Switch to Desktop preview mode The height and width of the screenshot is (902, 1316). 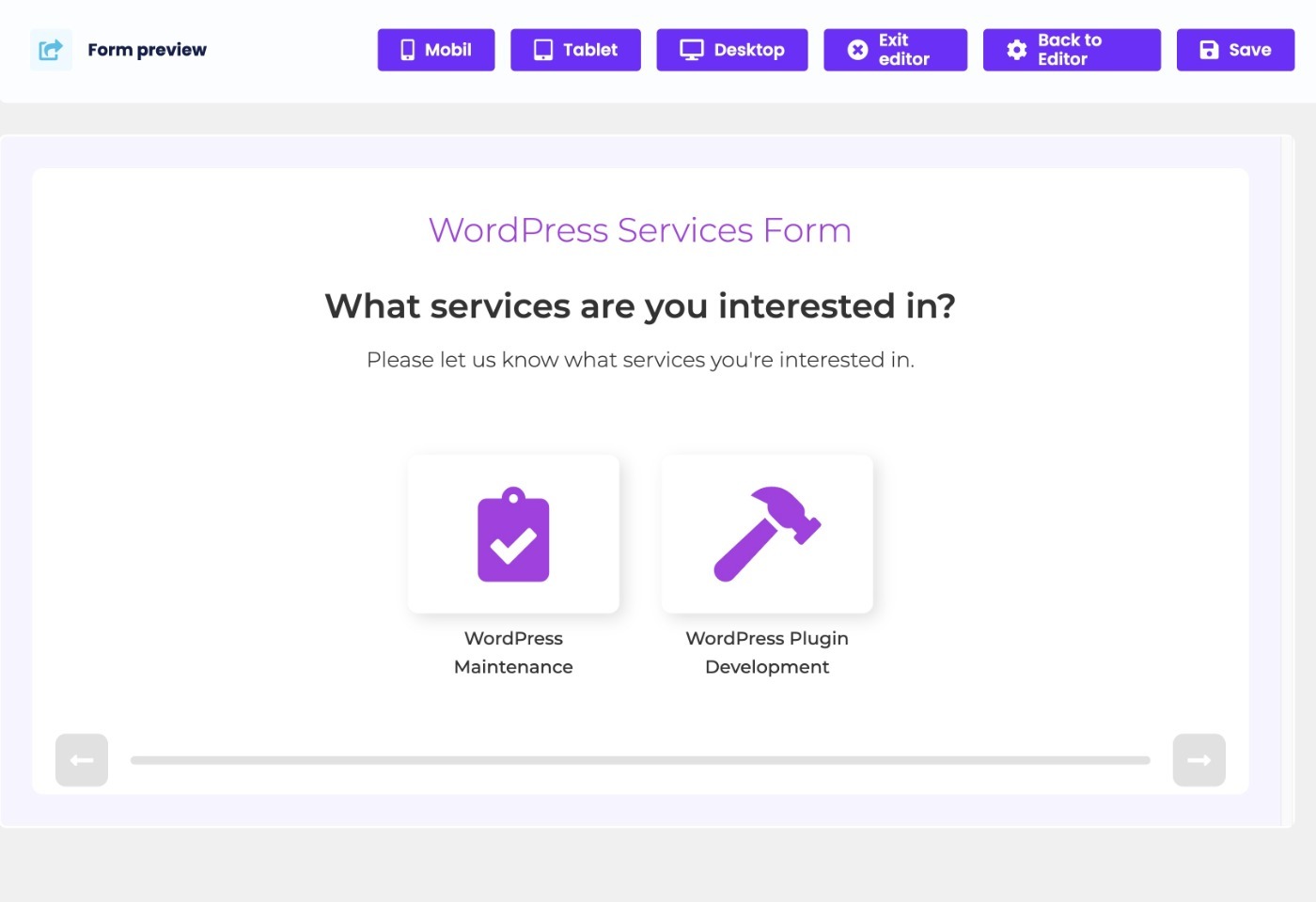coord(731,50)
